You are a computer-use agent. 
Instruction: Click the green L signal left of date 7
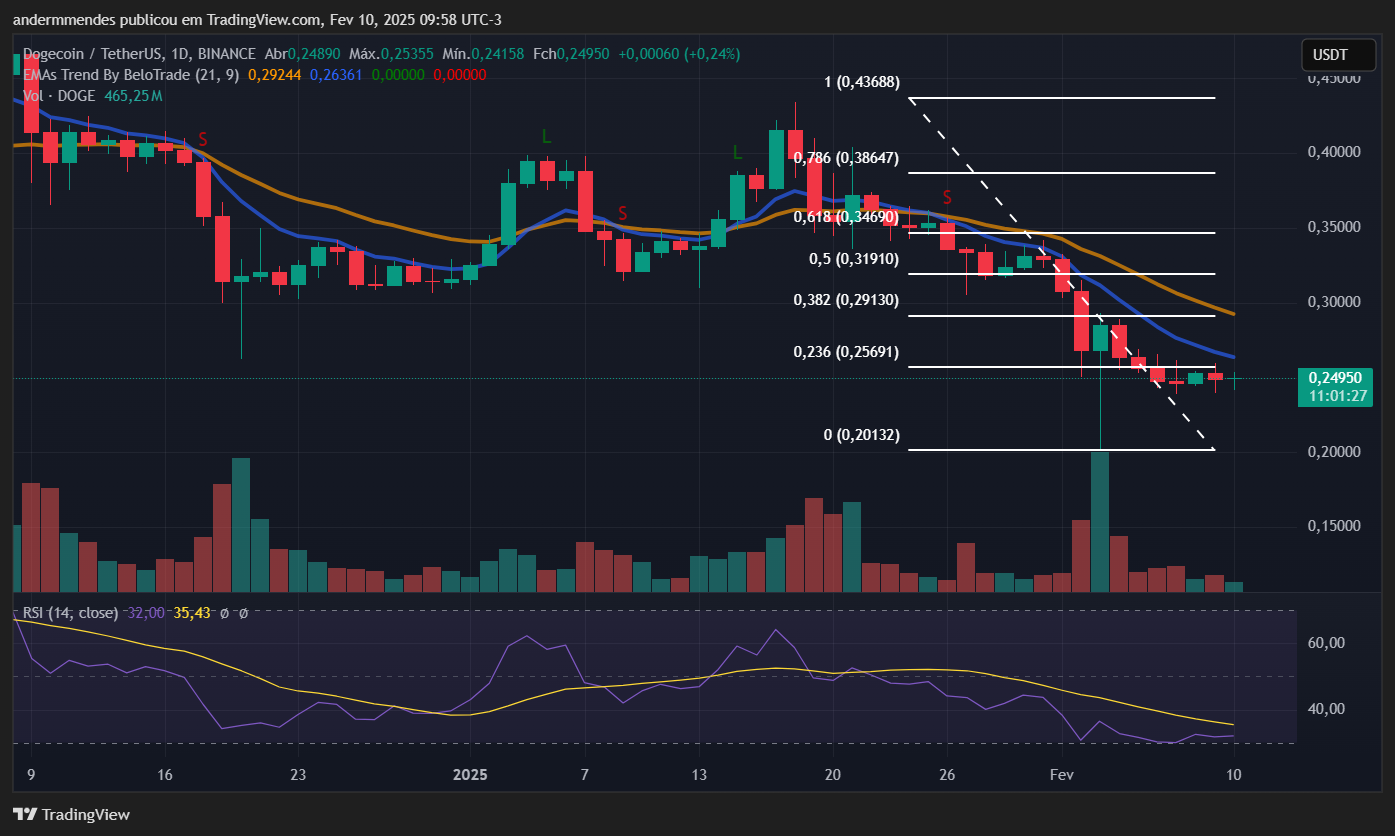(x=546, y=137)
